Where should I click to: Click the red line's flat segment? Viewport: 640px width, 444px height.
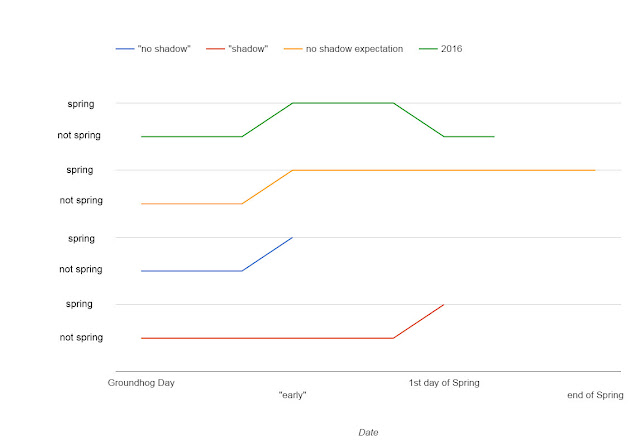click(267, 338)
